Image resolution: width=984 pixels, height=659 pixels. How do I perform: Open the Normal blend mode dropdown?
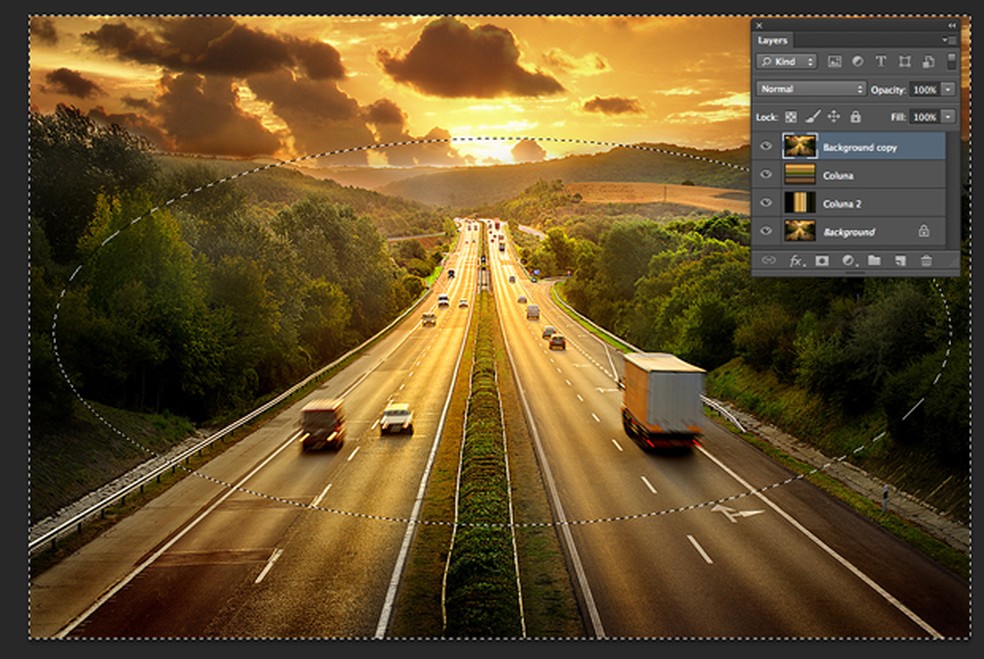(x=811, y=89)
